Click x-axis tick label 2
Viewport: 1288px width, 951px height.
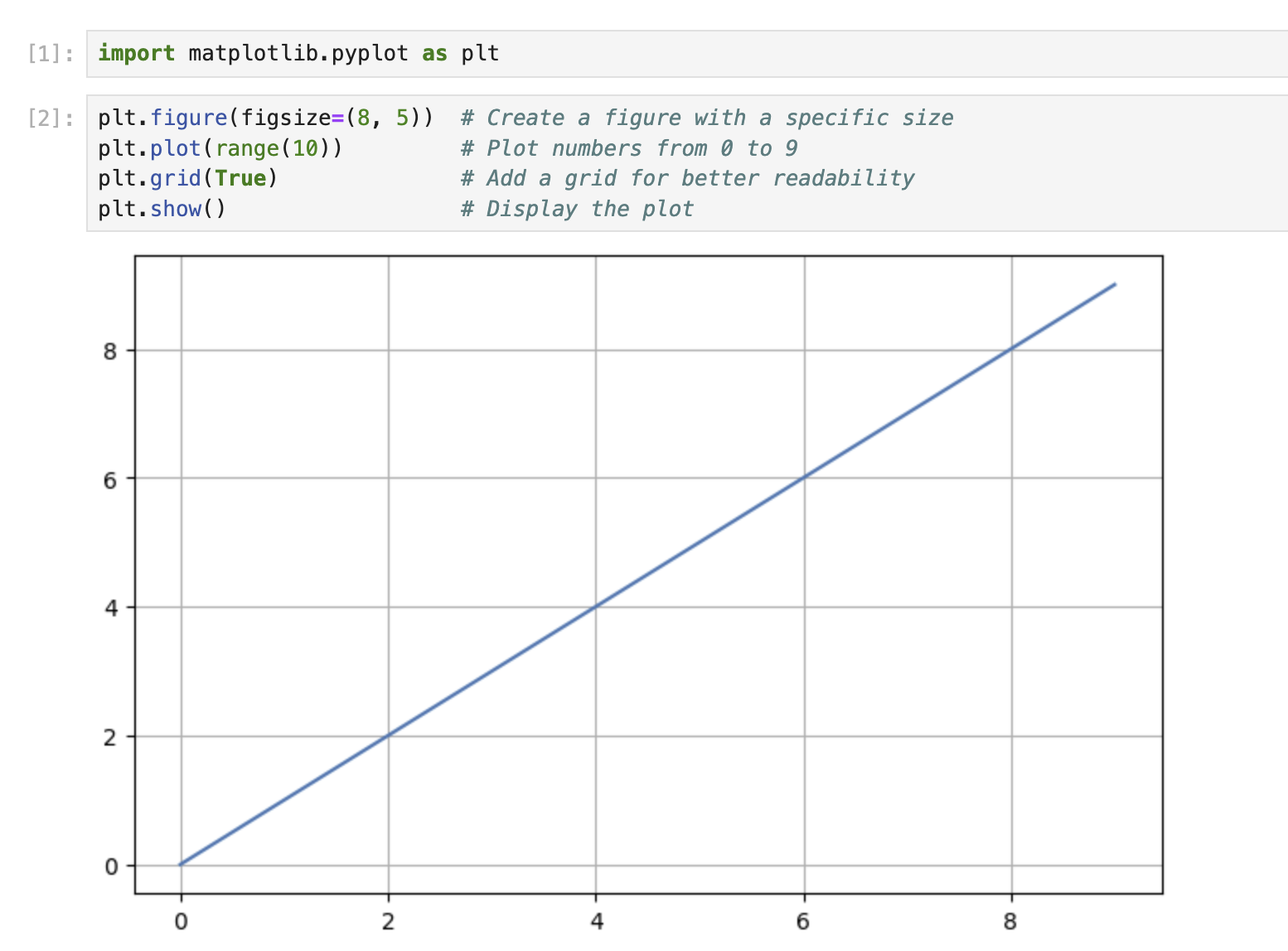388,921
